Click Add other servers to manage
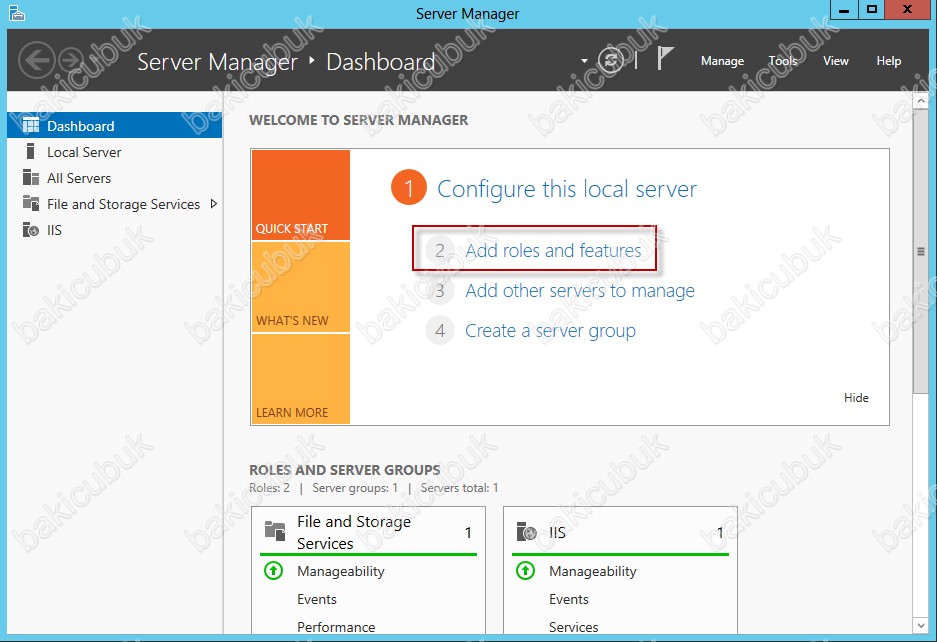Viewport: 937px width, 642px height. pos(580,291)
